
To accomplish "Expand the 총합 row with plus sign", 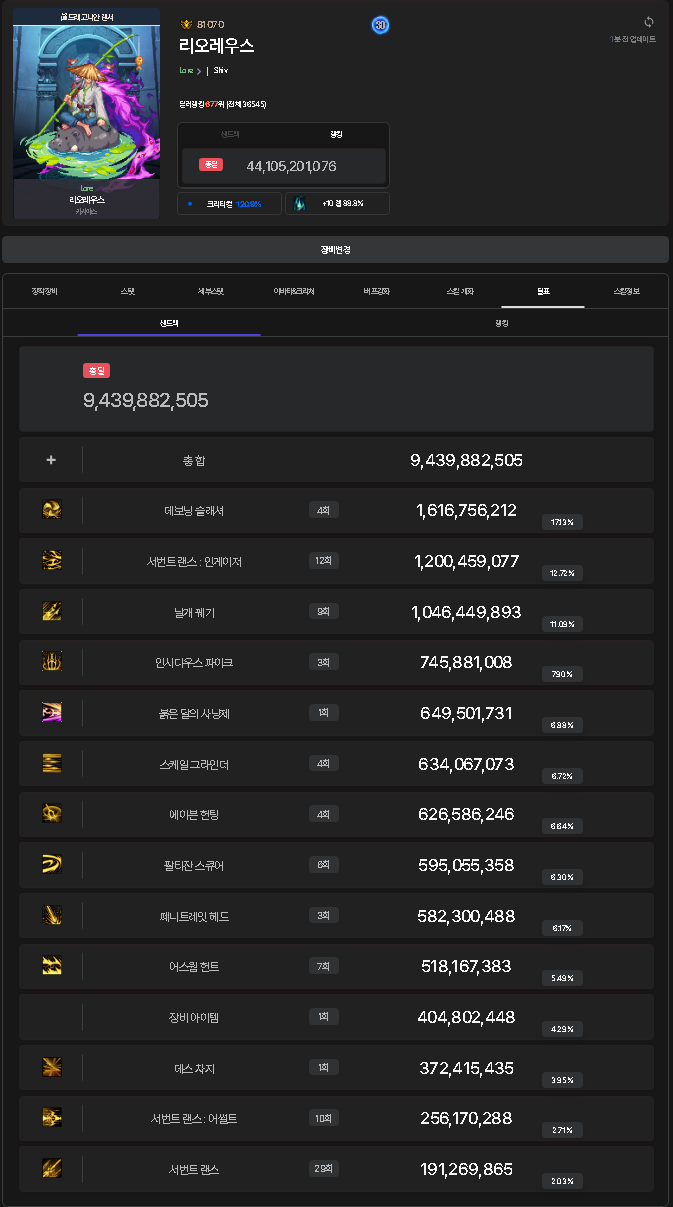I will tap(51, 460).
